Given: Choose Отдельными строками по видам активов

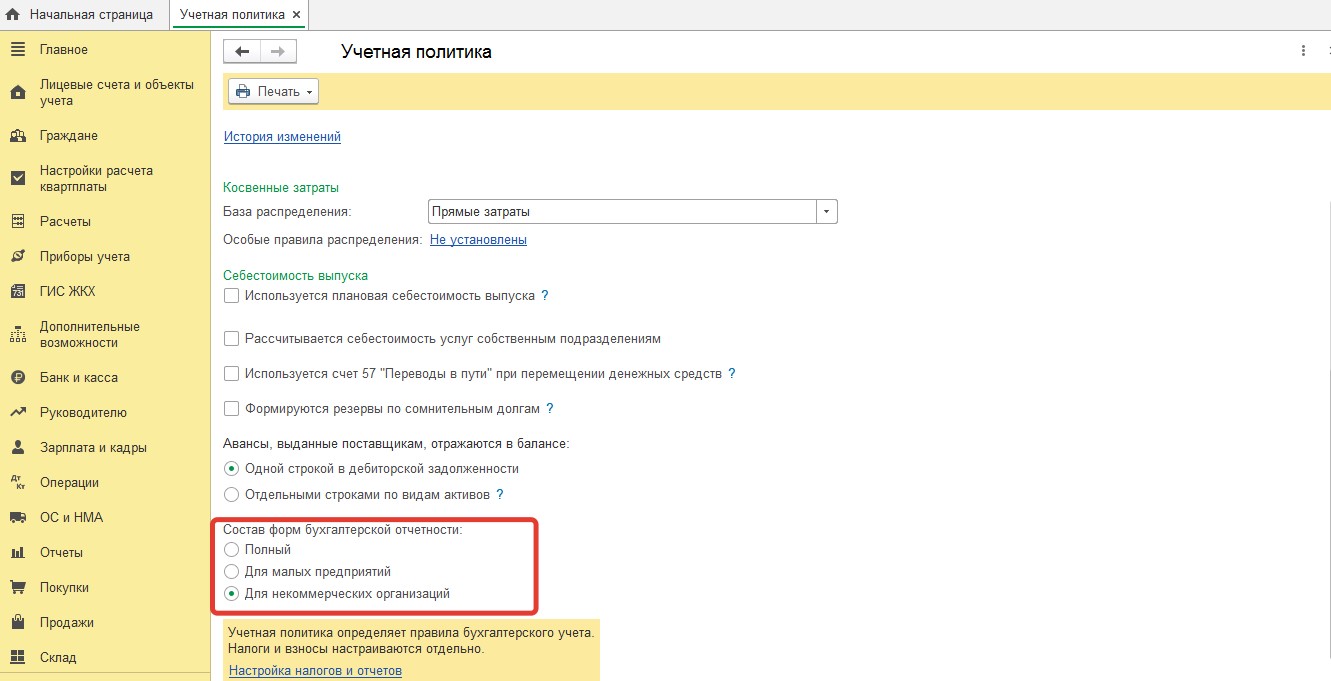Looking at the screenshot, I should tap(232, 495).
